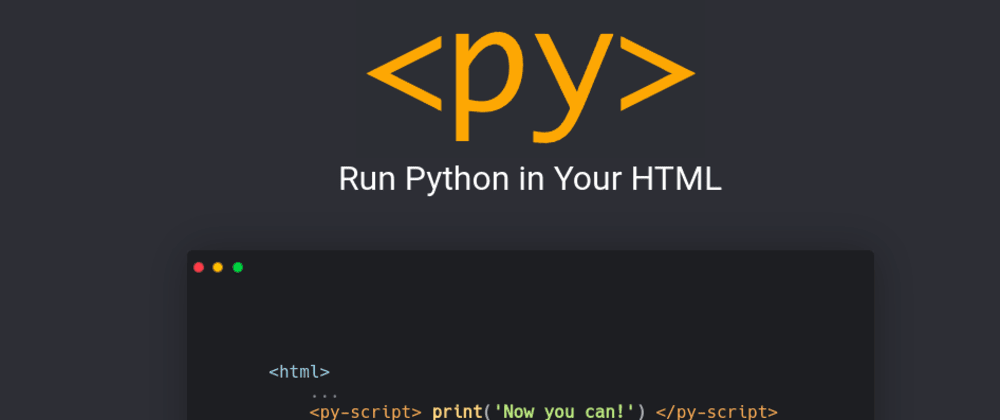Image resolution: width=1000 pixels, height=420 pixels.
Task: Click the opening <py-script> tag
Action: [365, 412]
